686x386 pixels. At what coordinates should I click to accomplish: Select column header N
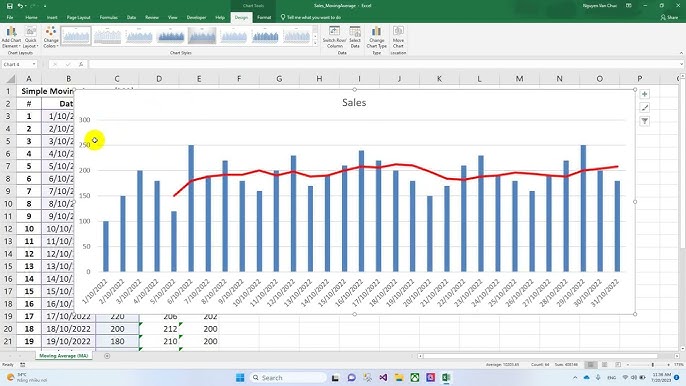560,79
